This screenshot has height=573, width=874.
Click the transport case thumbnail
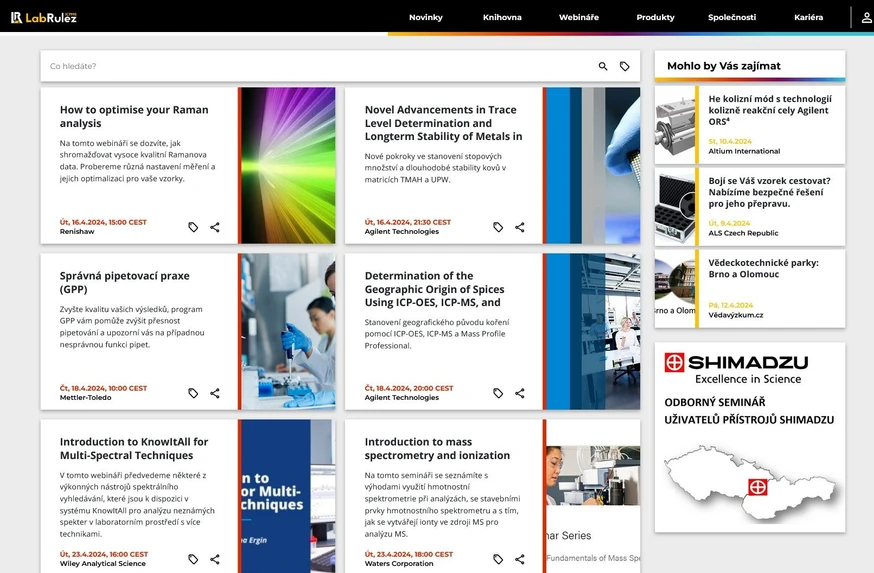pyautogui.click(x=675, y=207)
